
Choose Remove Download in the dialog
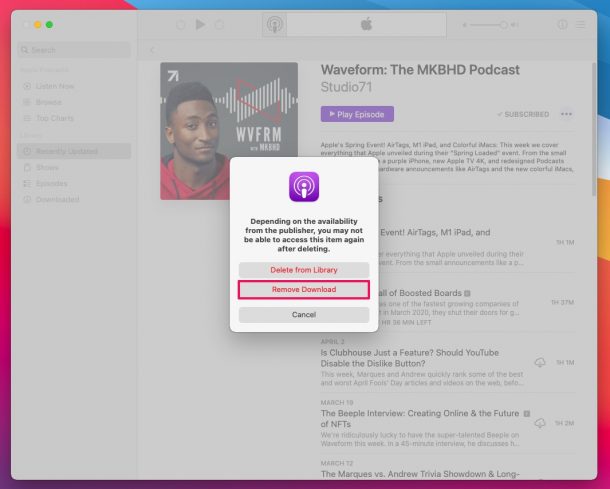(304, 289)
